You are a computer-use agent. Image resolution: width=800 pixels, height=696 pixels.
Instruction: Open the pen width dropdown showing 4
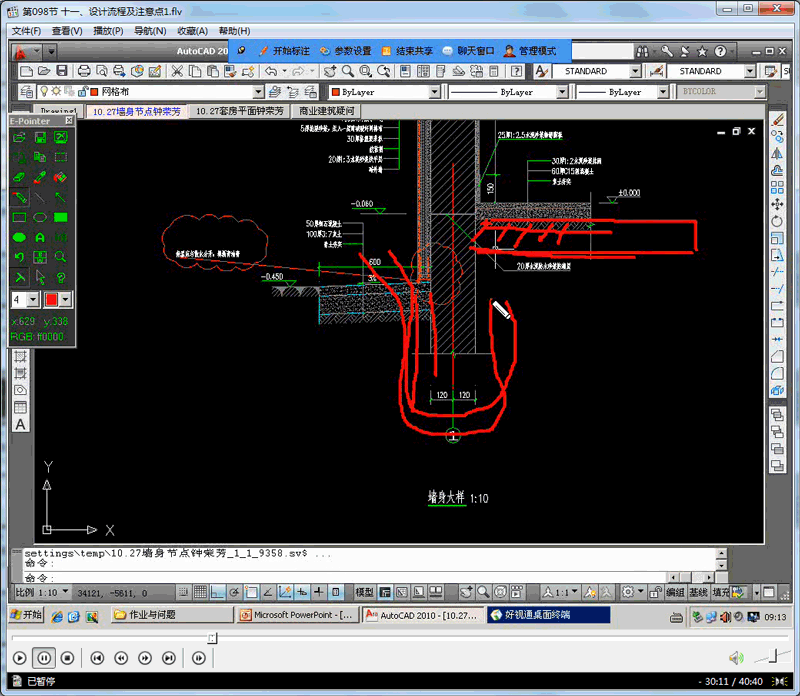(x=33, y=300)
